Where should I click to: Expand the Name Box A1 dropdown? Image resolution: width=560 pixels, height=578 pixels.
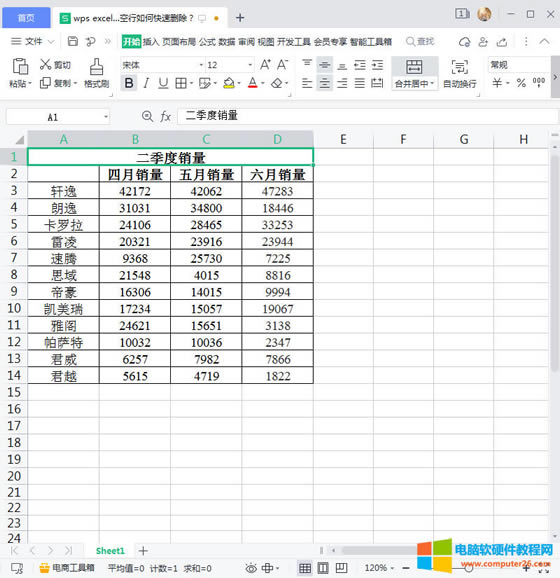point(106,117)
